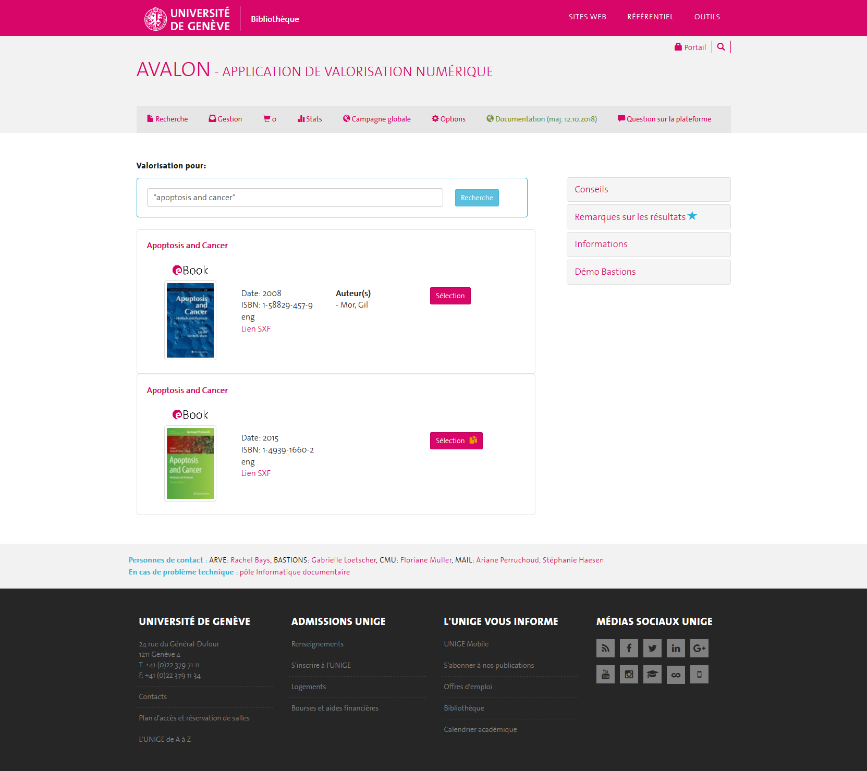Go to the Recherche navigation item
This screenshot has width=867, height=771.
pos(168,119)
